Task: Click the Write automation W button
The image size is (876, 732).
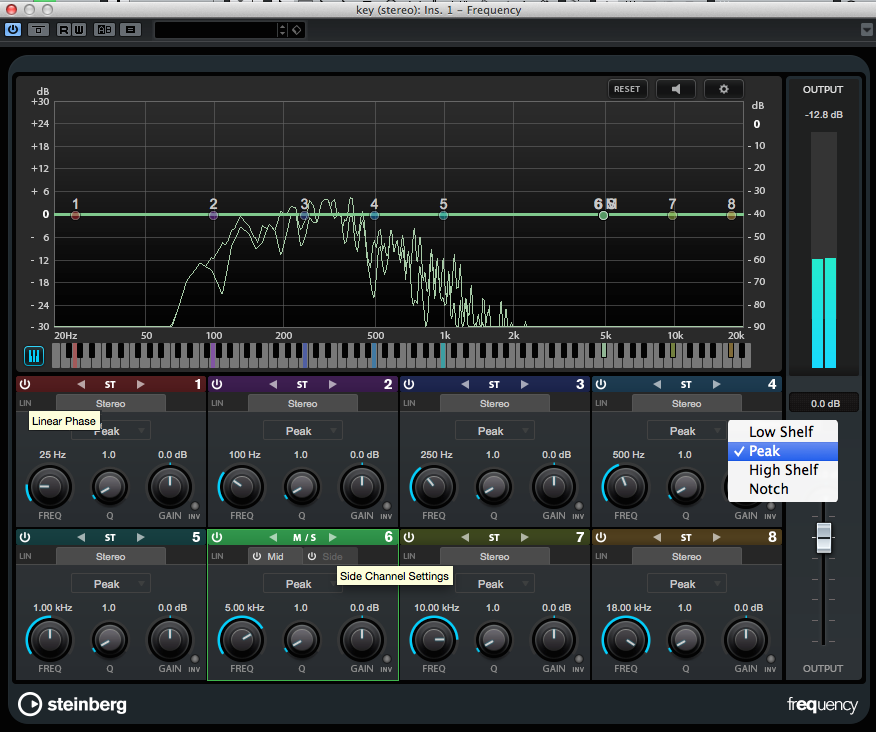Action: [x=79, y=30]
